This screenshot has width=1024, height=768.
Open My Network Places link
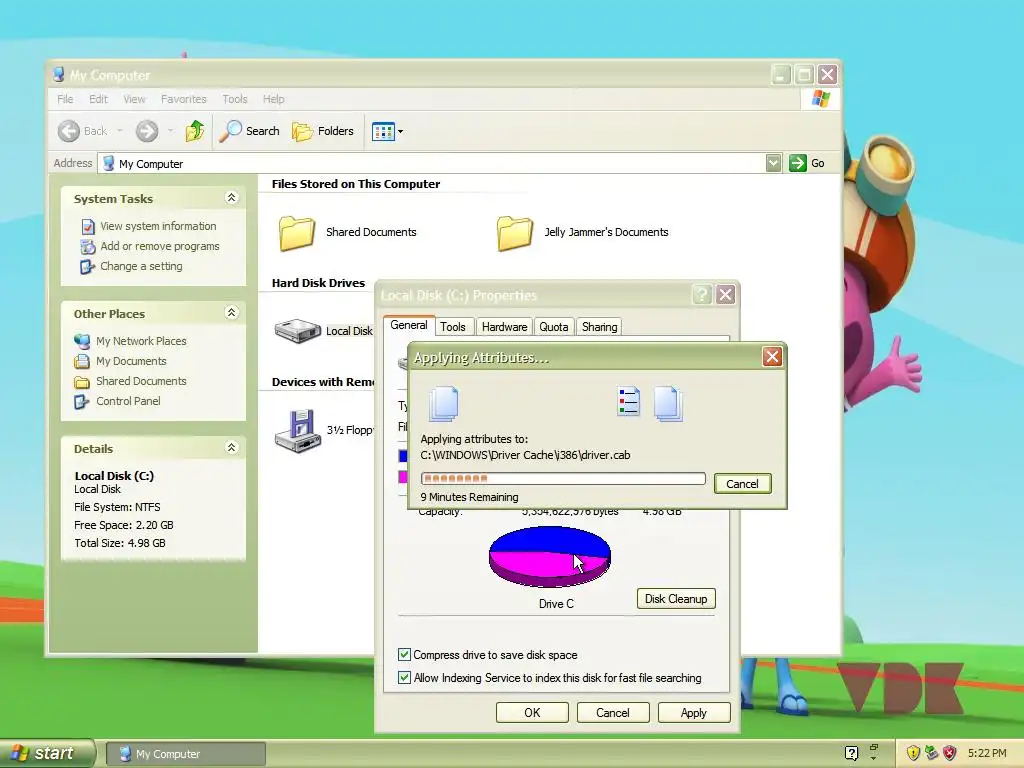(x=141, y=341)
